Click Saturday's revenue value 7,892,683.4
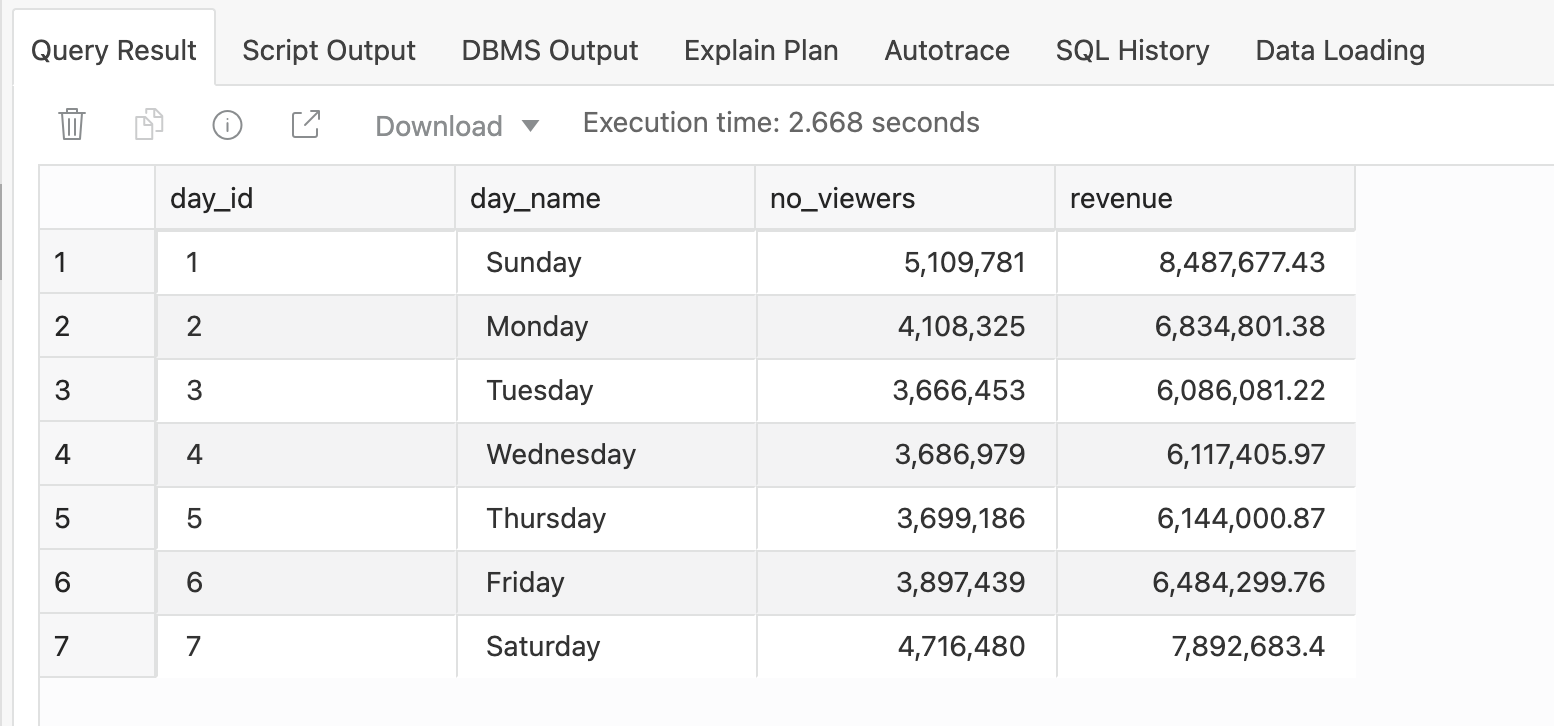Screen dimensions: 1554x726 [x=1247, y=646]
